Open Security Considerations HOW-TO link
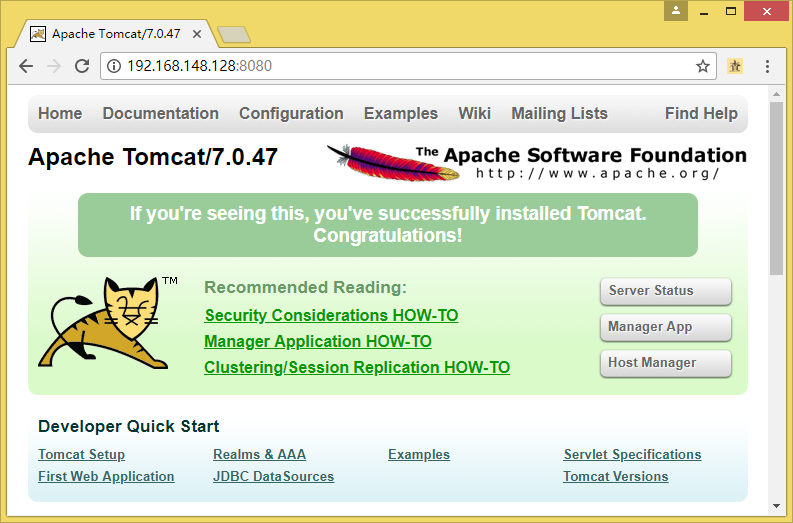The height and width of the screenshot is (523, 793). point(331,315)
